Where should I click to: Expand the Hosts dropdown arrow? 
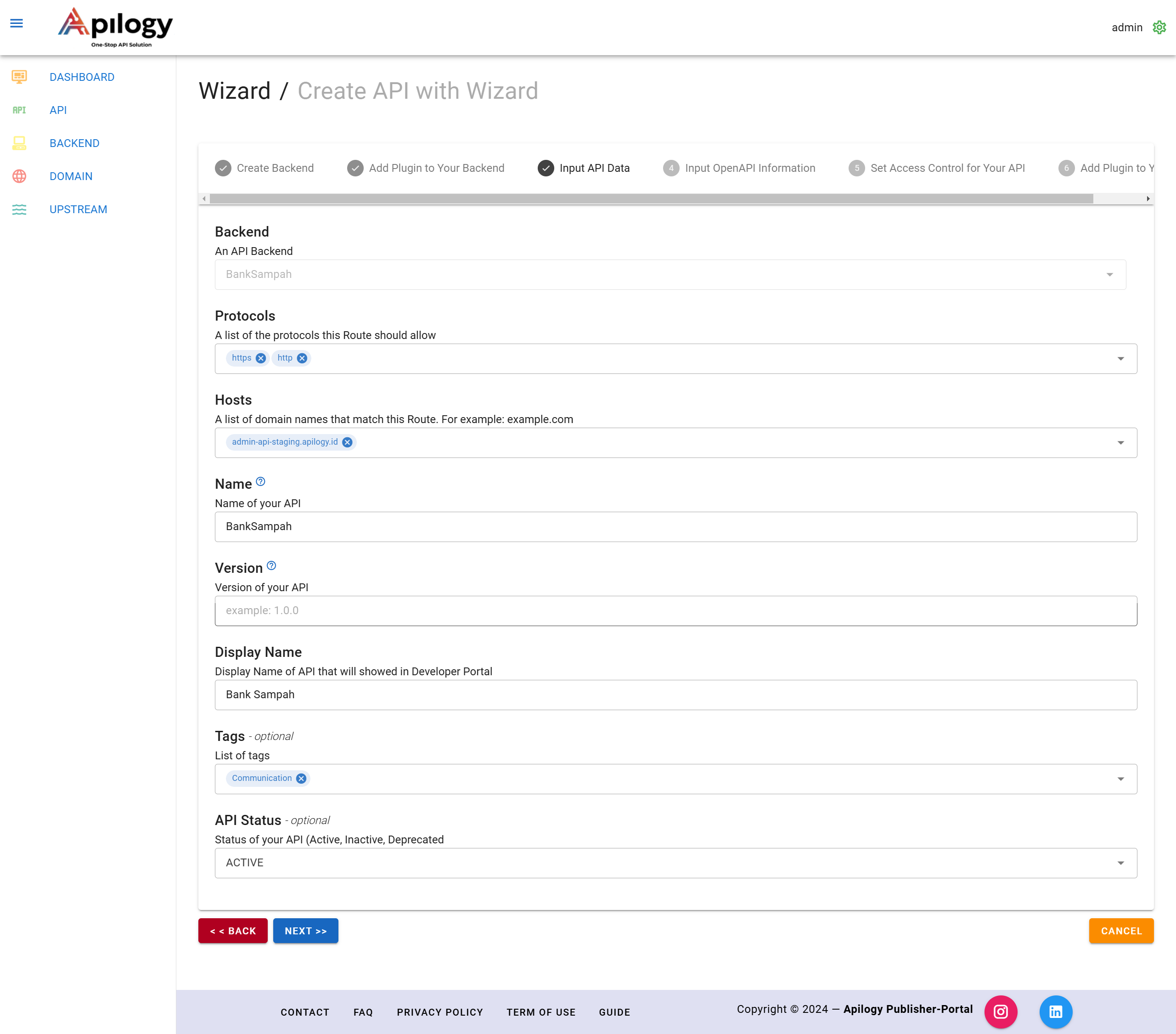(1120, 443)
